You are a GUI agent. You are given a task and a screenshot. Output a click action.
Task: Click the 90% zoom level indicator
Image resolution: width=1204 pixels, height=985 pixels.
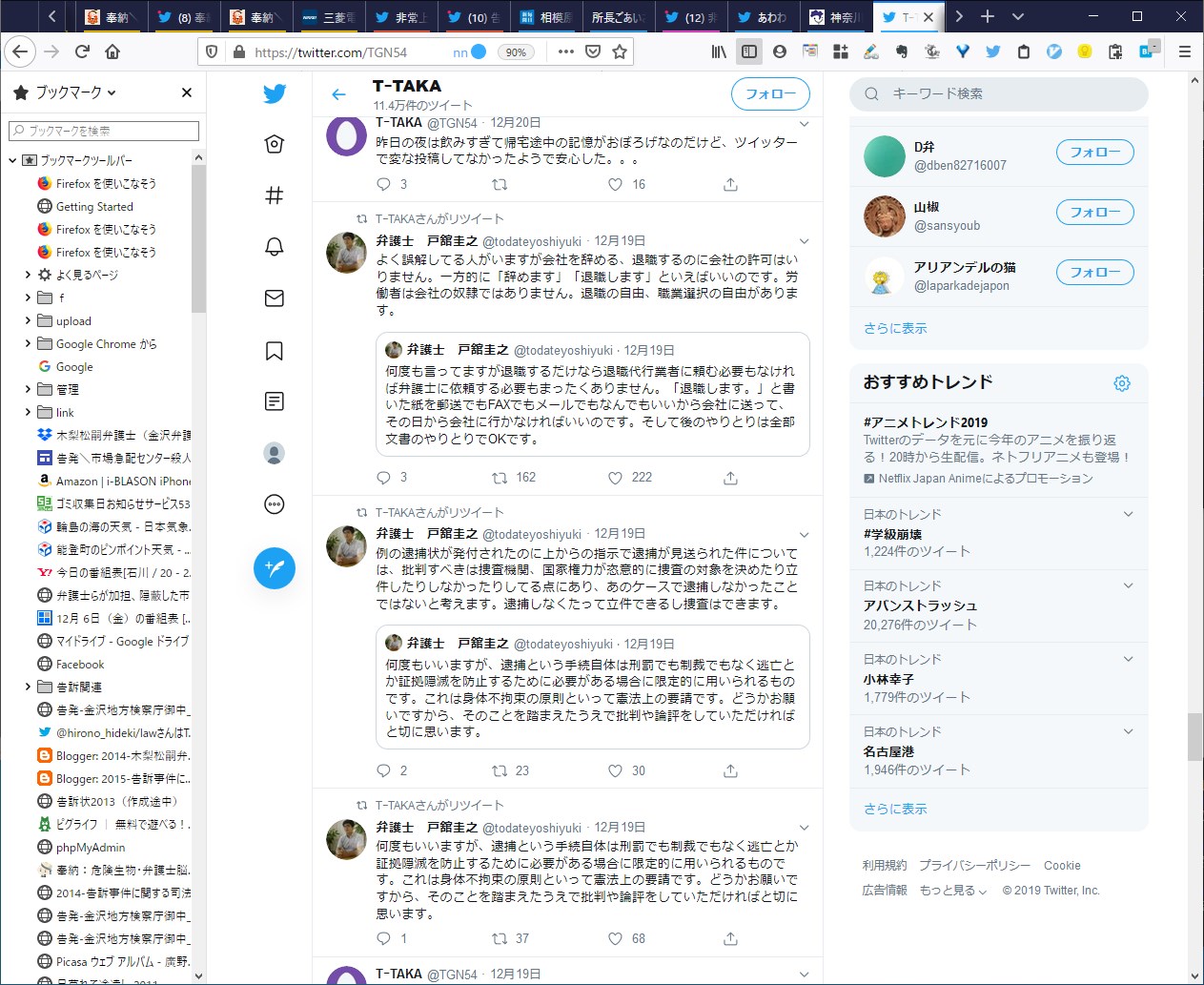[x=516, y=52]
